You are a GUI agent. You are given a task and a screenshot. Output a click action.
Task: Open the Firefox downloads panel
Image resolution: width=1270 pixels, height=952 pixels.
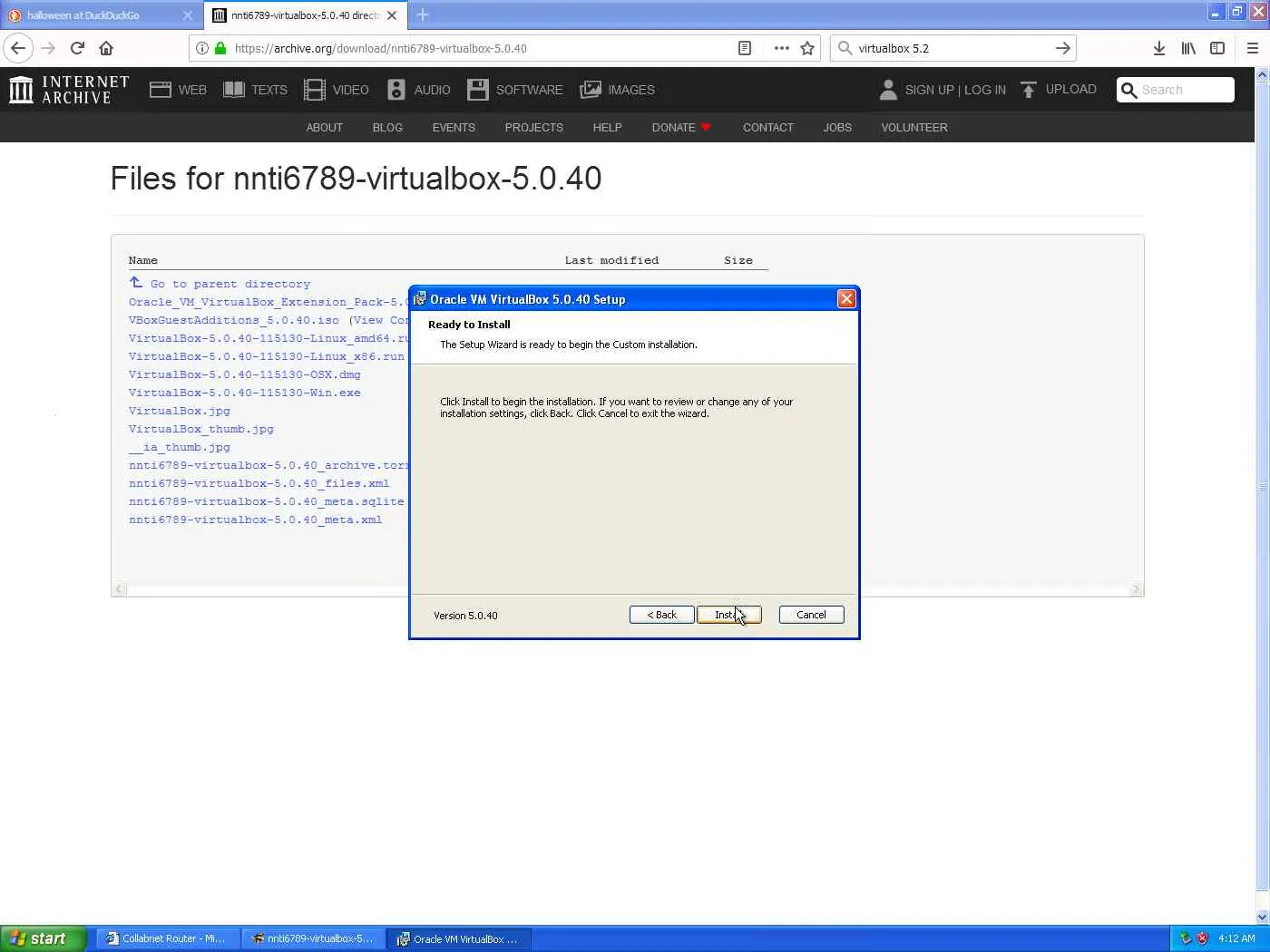[1158, 48]
